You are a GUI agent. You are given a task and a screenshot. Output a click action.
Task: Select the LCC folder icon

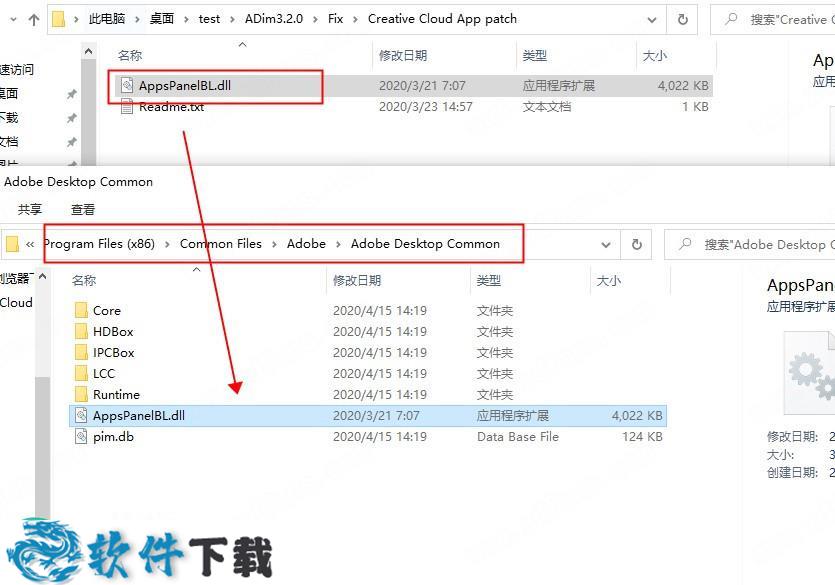[81, 374]
